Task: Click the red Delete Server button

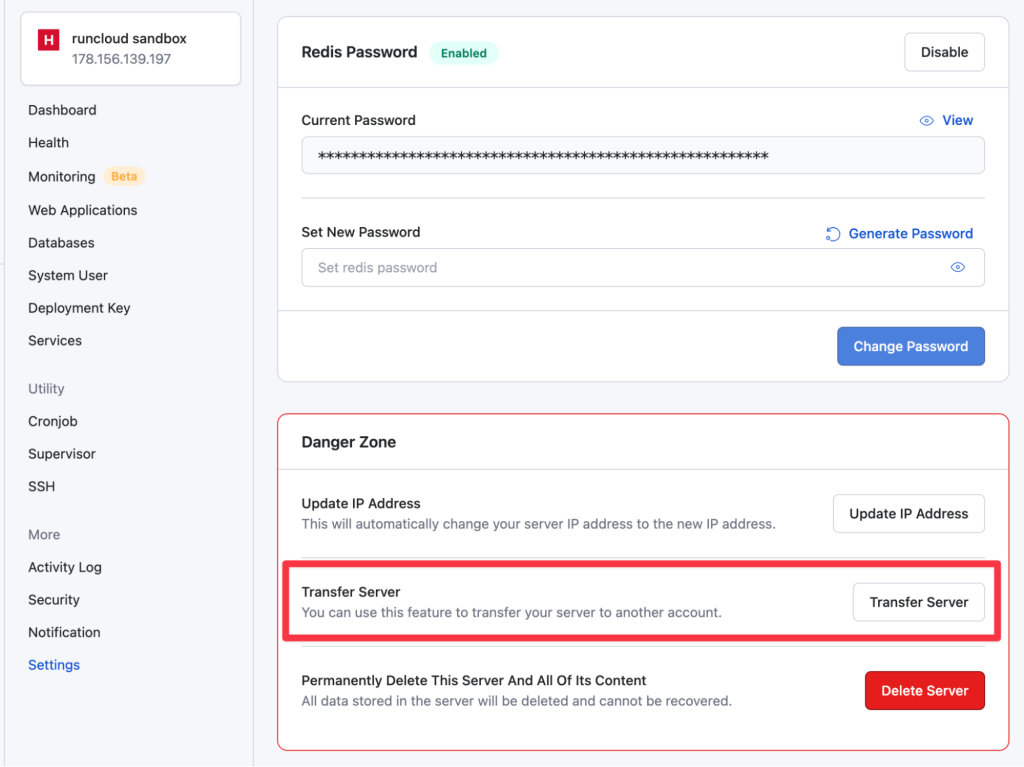Action: 924,691
